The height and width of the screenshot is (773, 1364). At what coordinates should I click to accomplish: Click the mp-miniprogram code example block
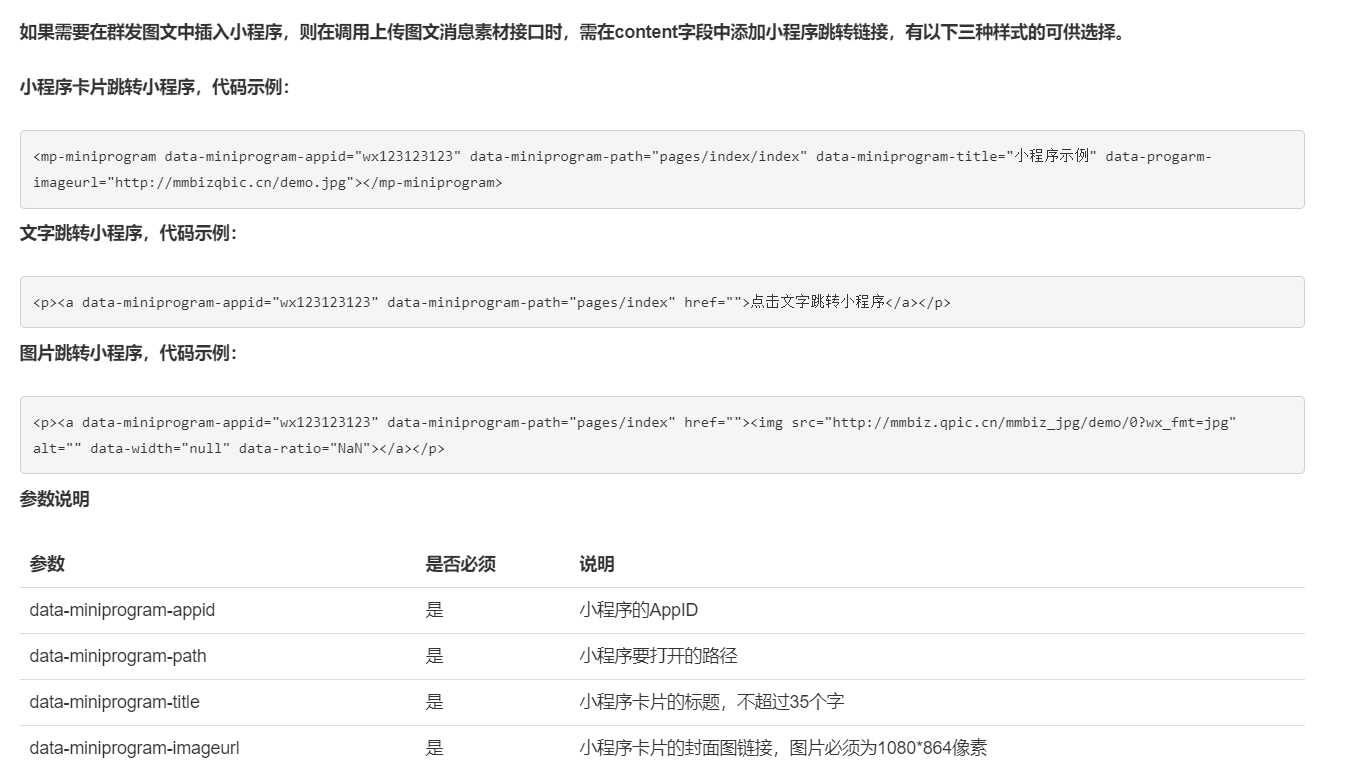662,169
